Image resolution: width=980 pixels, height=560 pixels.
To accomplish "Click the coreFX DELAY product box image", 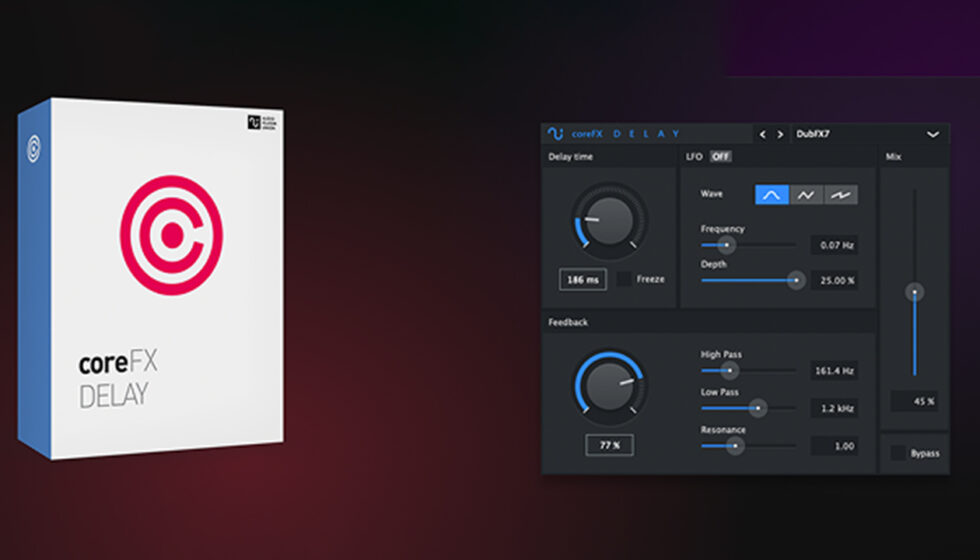I will 151,279.
